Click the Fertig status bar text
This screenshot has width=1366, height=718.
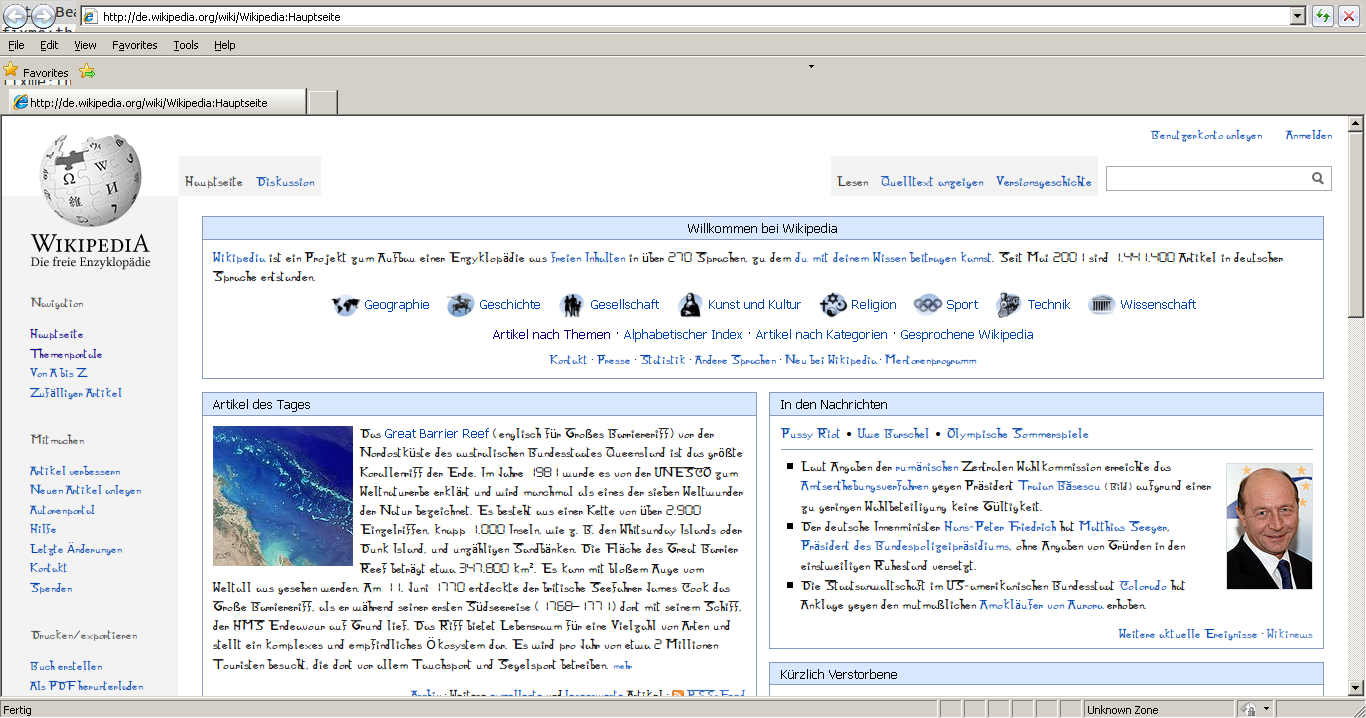[19, 710]
